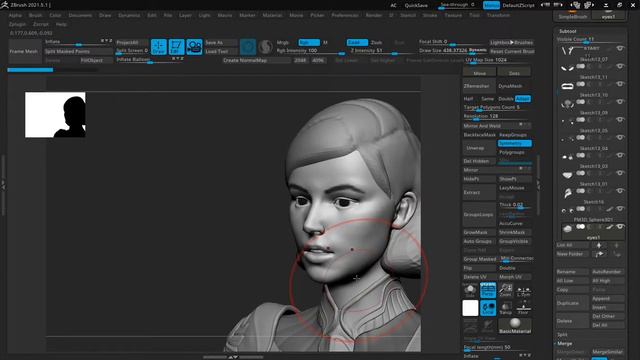Open the Zplugin menu

17,24
